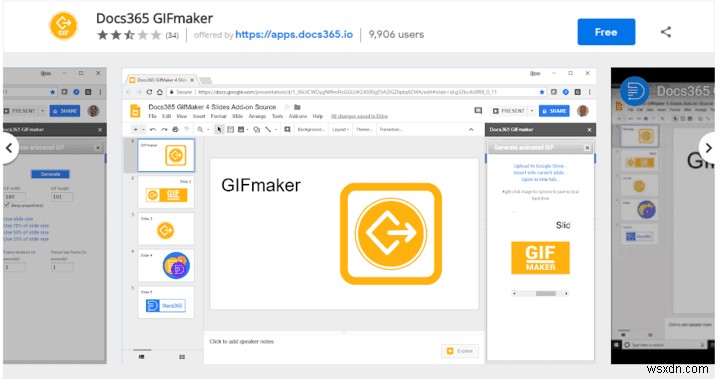This screenshot has height=379, width=720.
Task: Select the slide 1 GIFmaker thumbnail
Action: pos(166,155)
